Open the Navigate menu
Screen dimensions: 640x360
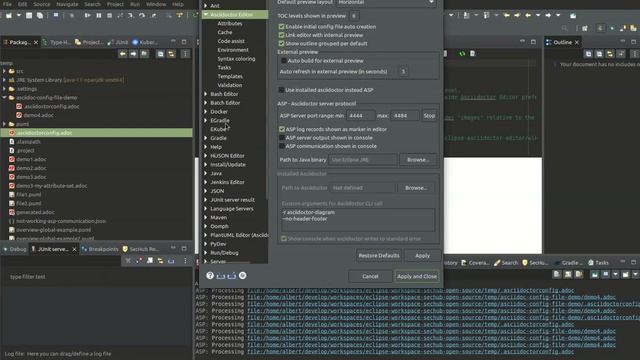pyautogui.click(x=67, y=4)
